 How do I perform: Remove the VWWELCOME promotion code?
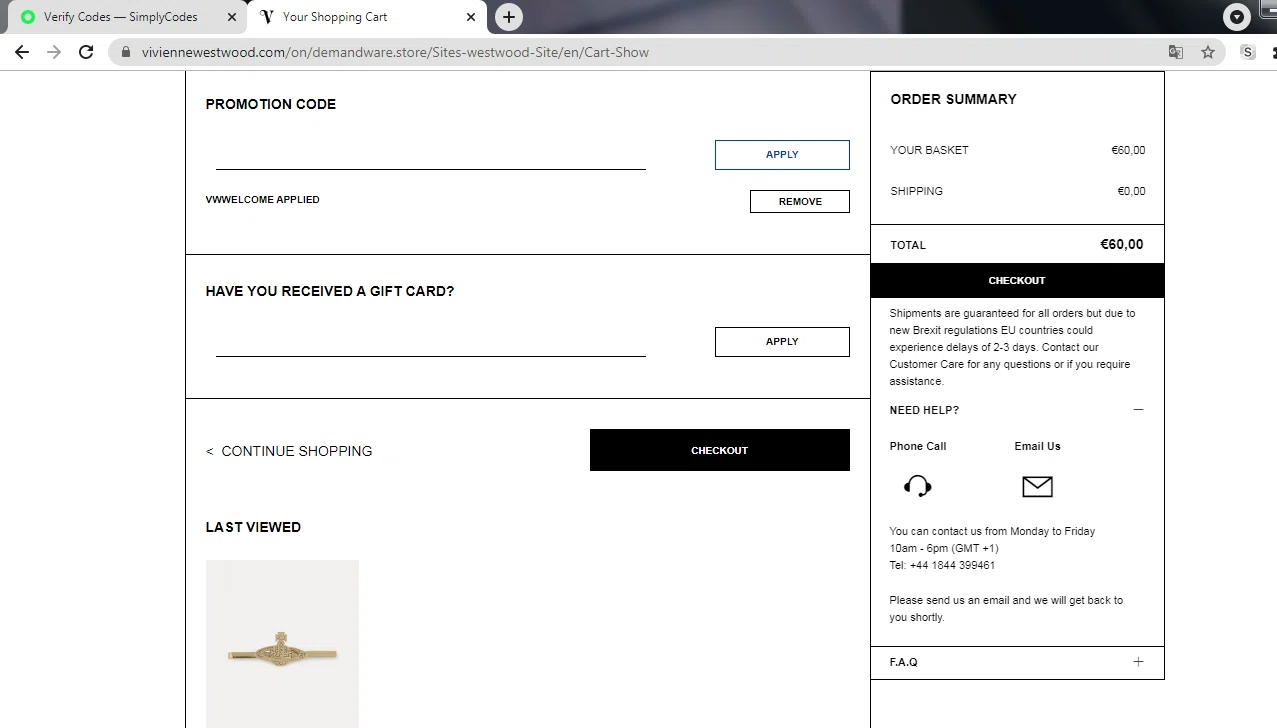800,201
